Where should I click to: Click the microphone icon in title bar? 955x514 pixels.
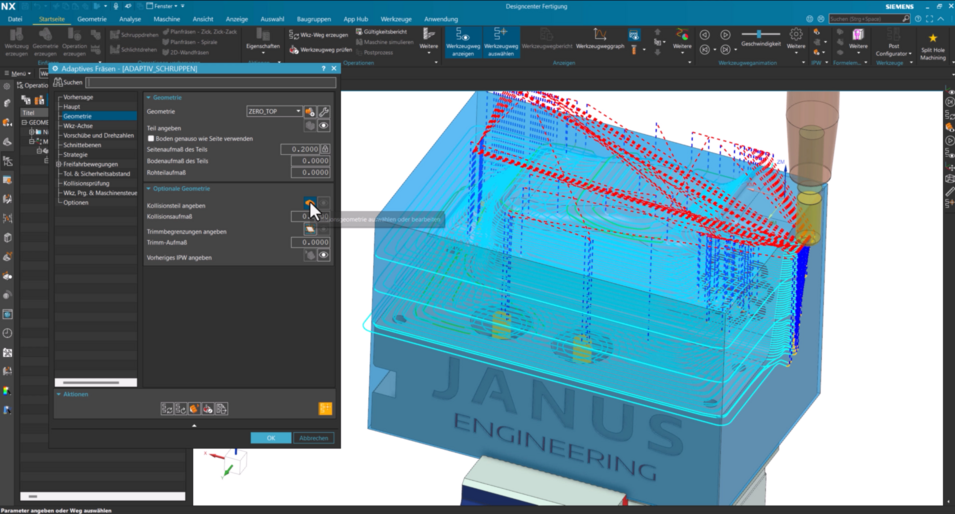click(115, 6)
